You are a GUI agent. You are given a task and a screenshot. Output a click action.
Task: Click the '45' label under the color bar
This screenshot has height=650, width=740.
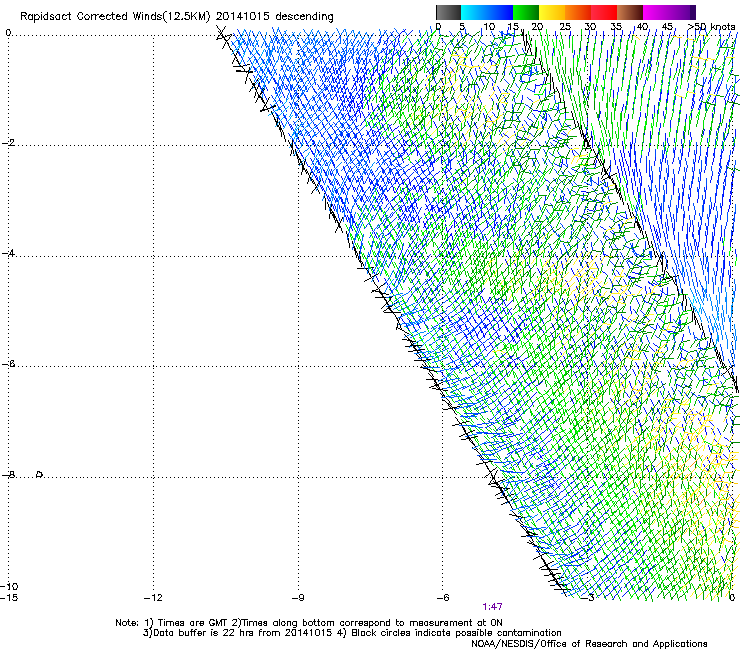click(x=667, y=27)
